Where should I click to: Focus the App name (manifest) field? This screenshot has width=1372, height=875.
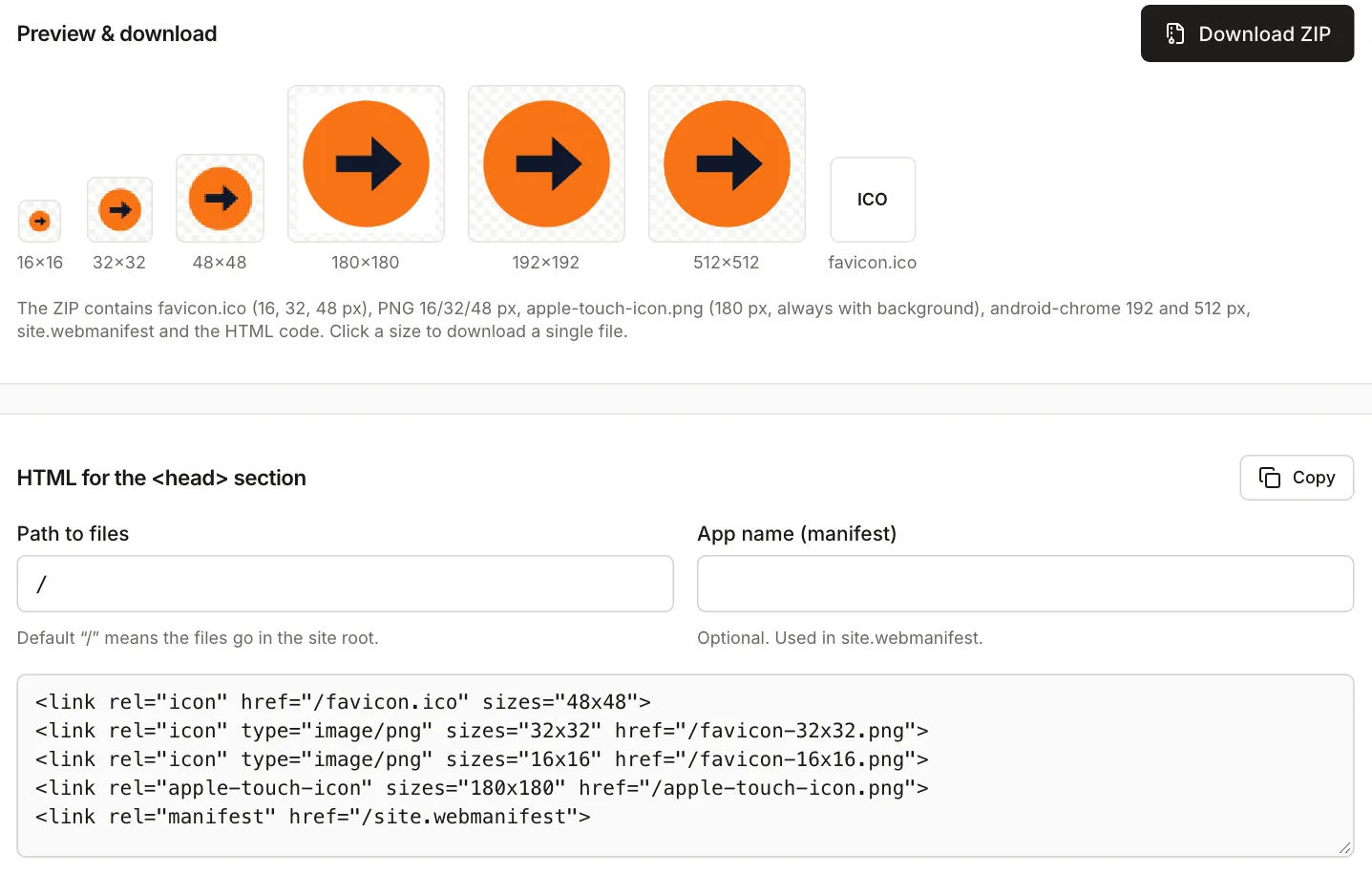1025,584
